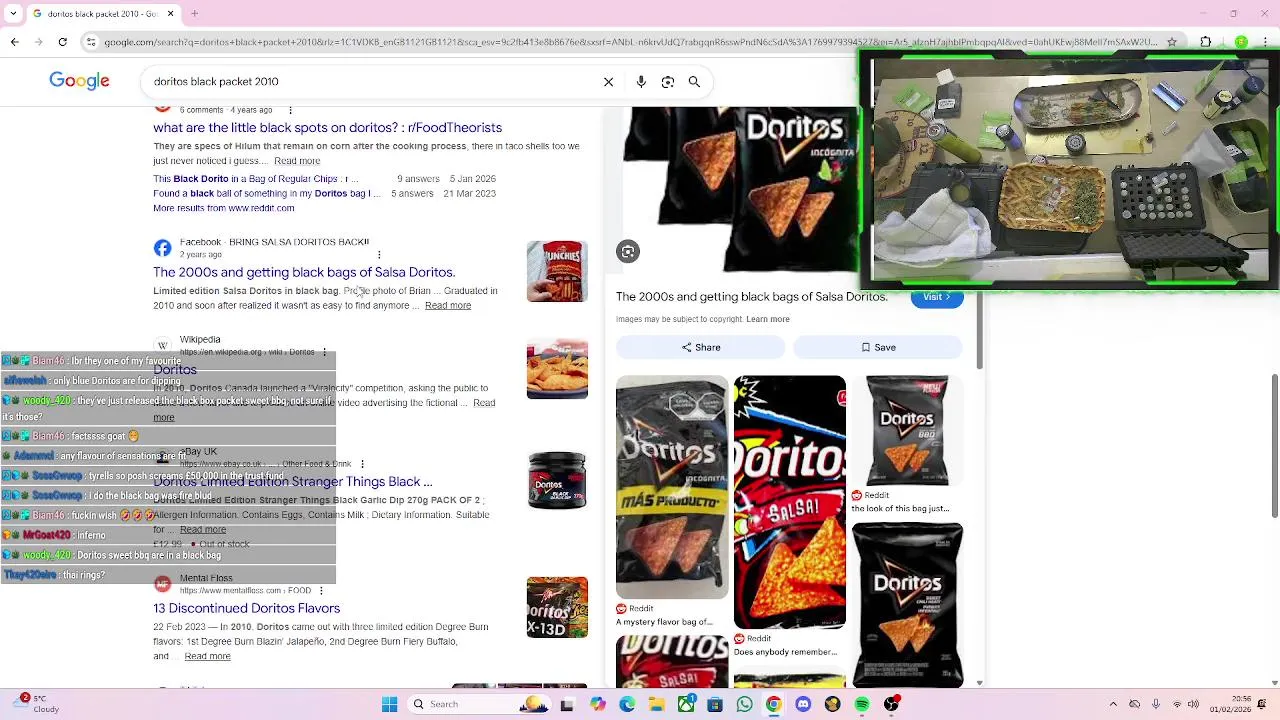The image size is (1280, 720).
Task: Open the tab search dropdown arrow
Action: [x=14, y=14]
